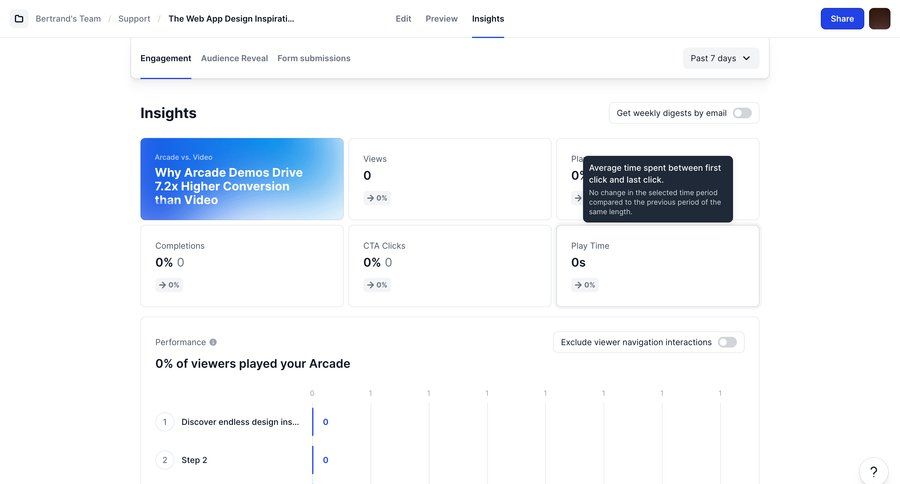Toggle Exclude viewer navigation interactions
The height and width of the screenshot is (484, 900).
point(727,342)
